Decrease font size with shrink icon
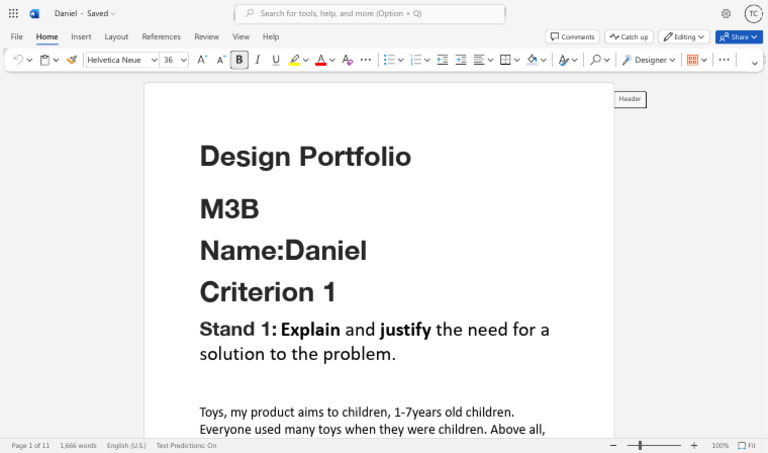This screenshot has width=768, height=453. click(x=220, y=60)
